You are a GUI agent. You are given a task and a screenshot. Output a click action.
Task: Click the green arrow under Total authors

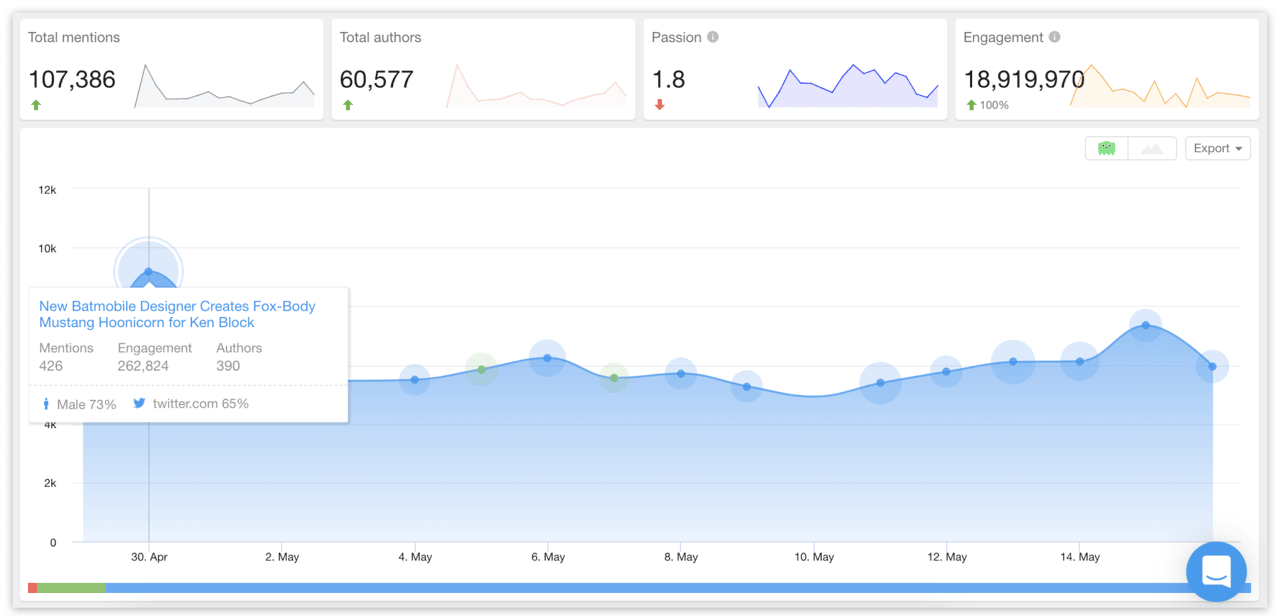click(348, 105)
